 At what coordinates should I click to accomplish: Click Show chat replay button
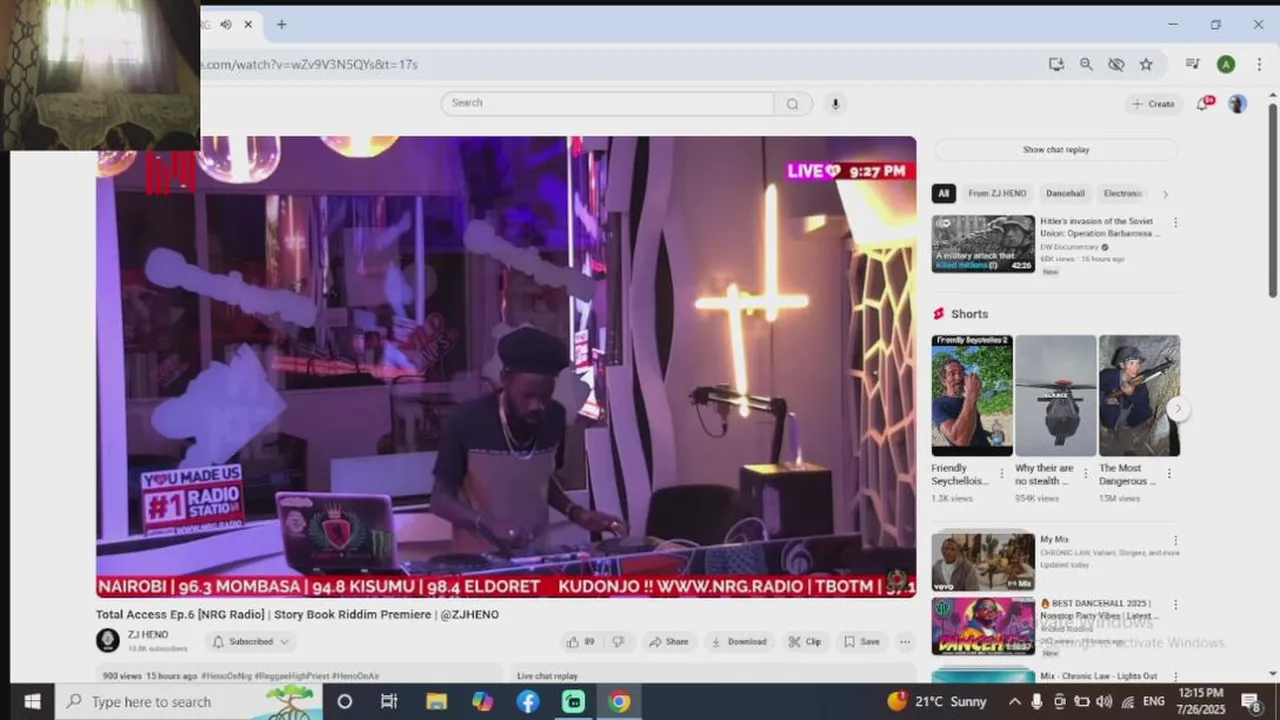[1056, 150]
